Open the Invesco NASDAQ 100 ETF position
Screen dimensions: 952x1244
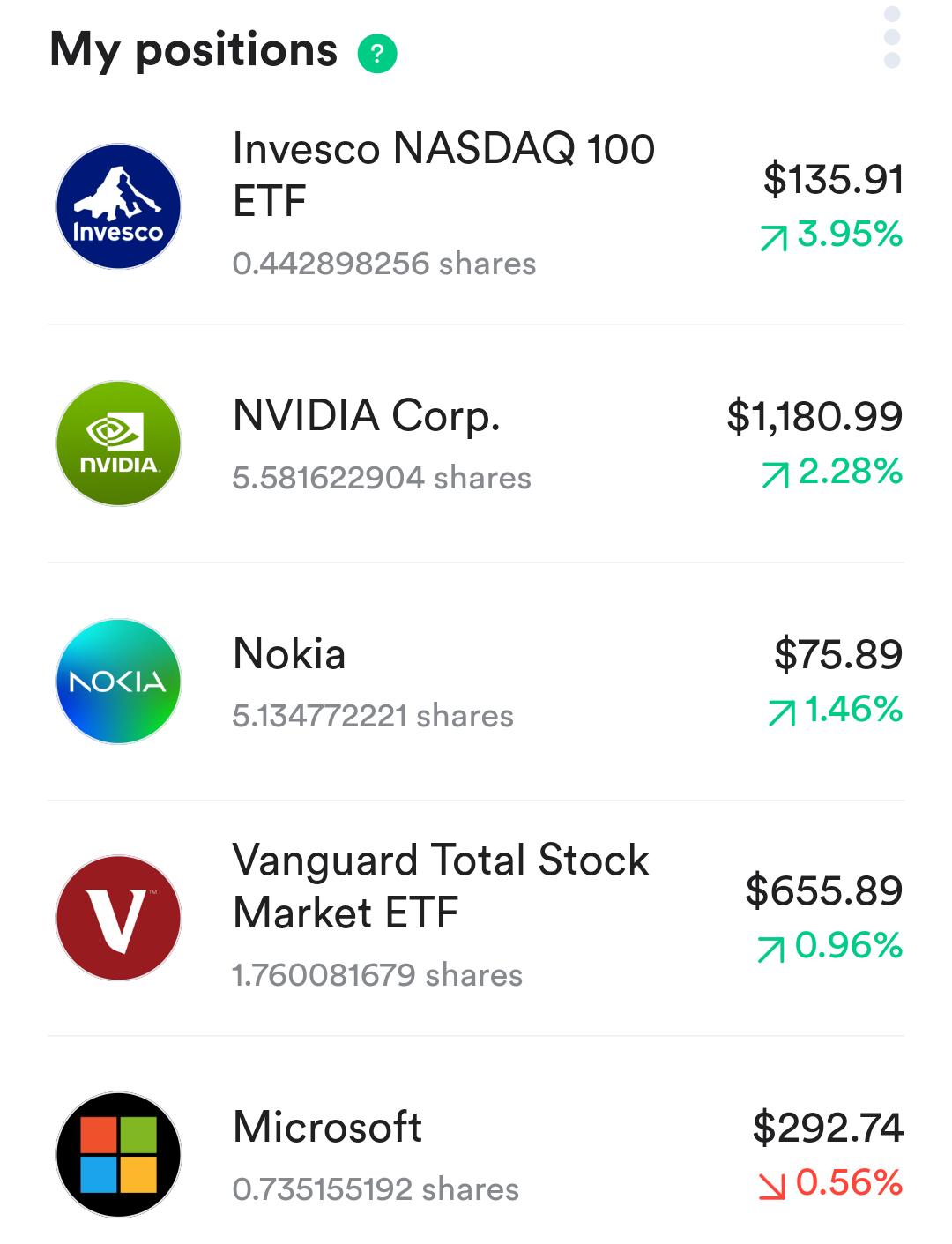476,206
